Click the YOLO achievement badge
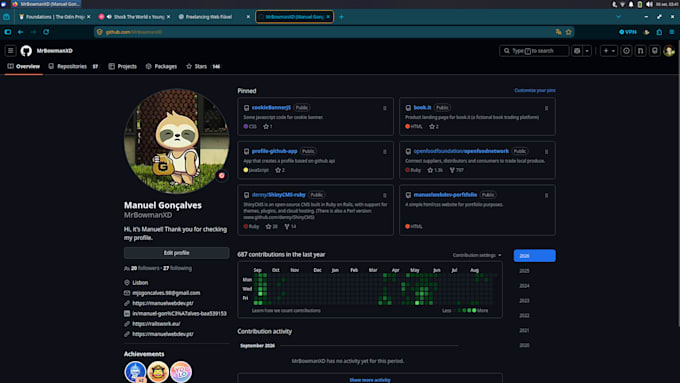680x383 pixels. (x=181, y=372)
